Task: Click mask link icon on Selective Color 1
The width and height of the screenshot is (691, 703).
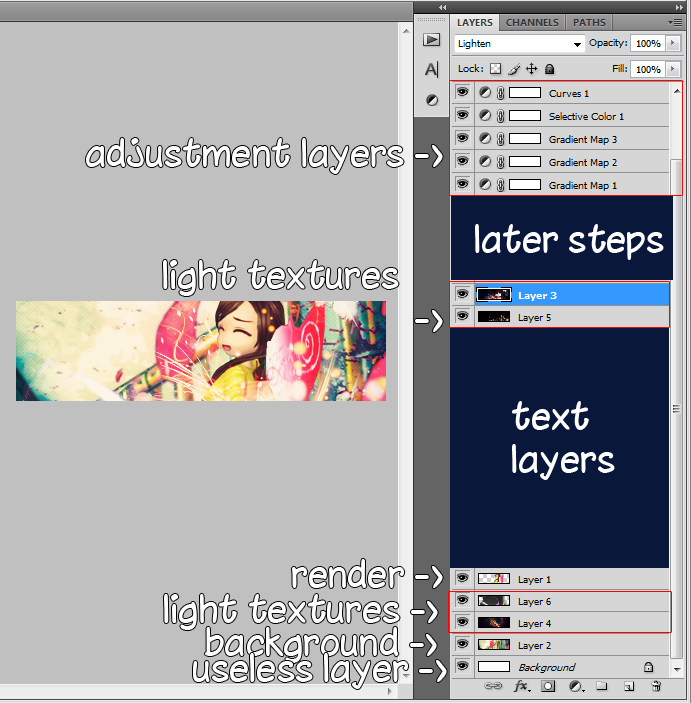Action: coord(500,116)
